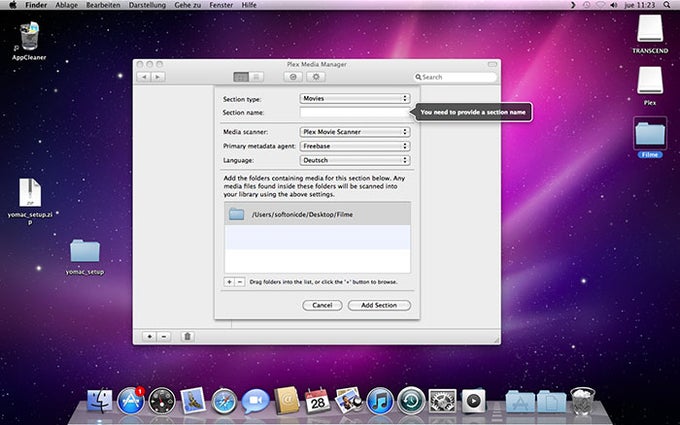Open the Bearbeiten menu

coord(103,5)
